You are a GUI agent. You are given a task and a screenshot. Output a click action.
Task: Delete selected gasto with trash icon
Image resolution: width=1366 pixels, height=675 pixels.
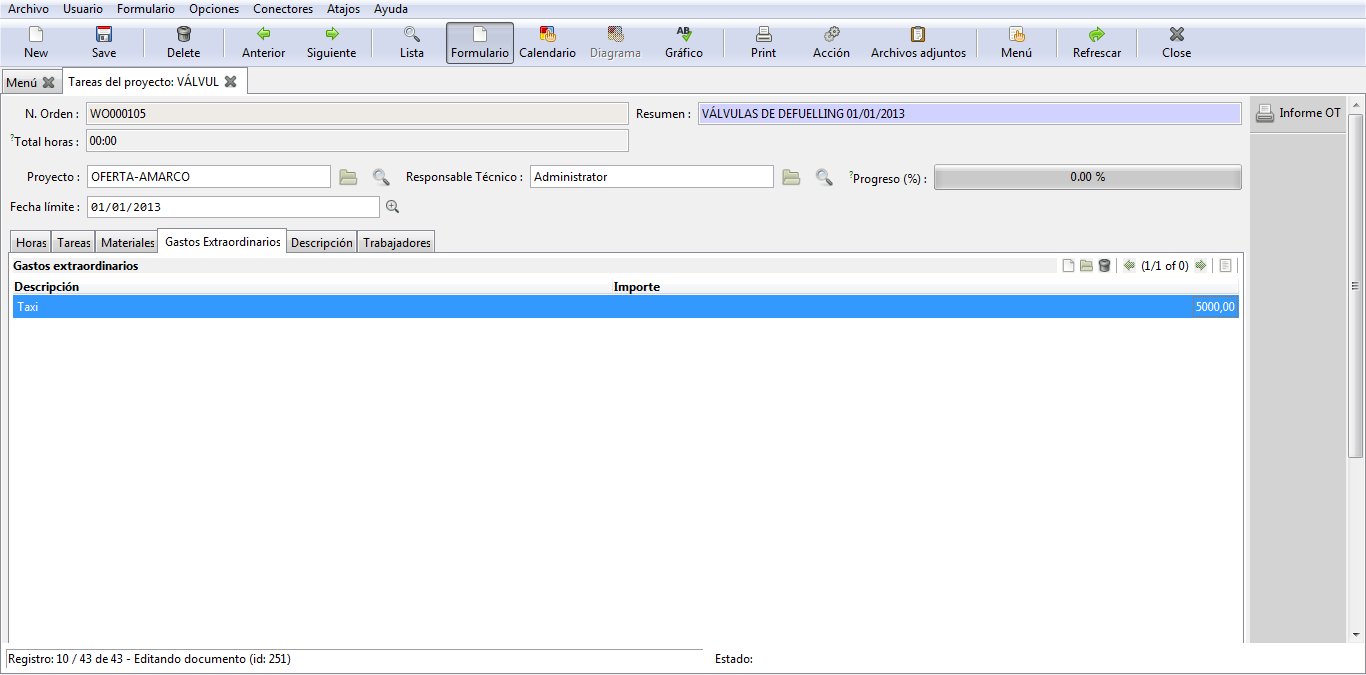1104,266
